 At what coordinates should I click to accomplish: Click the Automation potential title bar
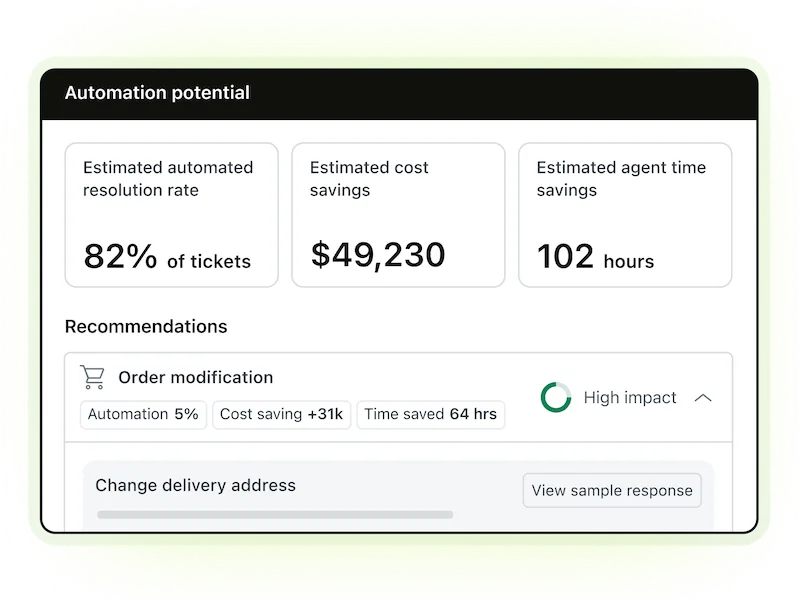[157, 93]
